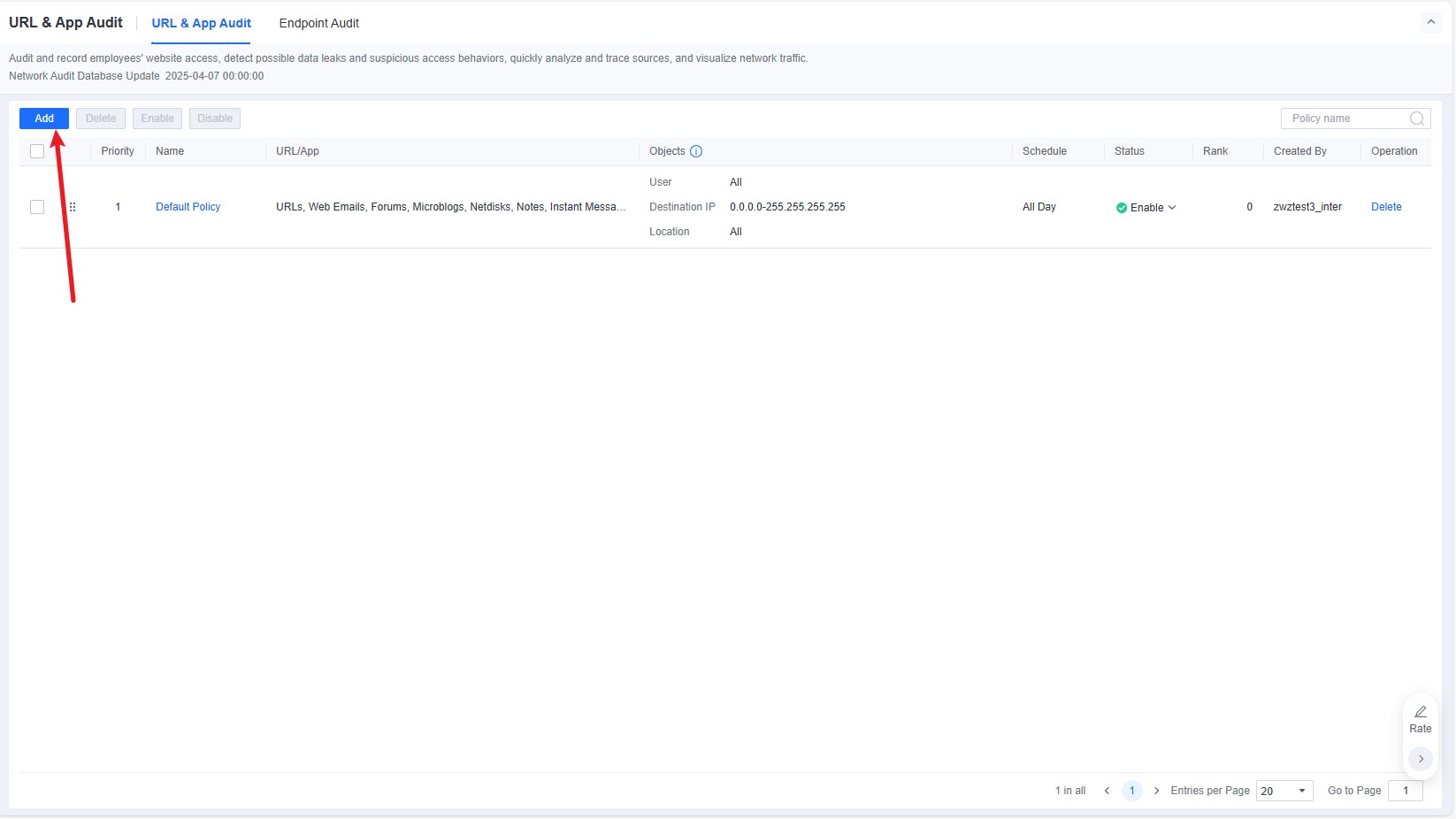The height and width of the screenshot is (819, 1456).
Task: Click the Network Audit Database Update timestamp
Action: click(x=214, y=76)
